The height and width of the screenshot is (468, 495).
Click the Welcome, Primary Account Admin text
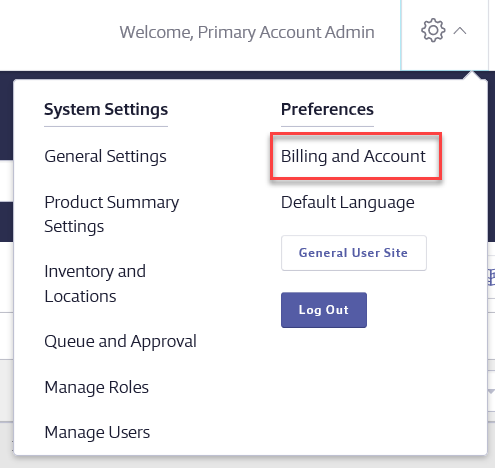coord(247,32)
